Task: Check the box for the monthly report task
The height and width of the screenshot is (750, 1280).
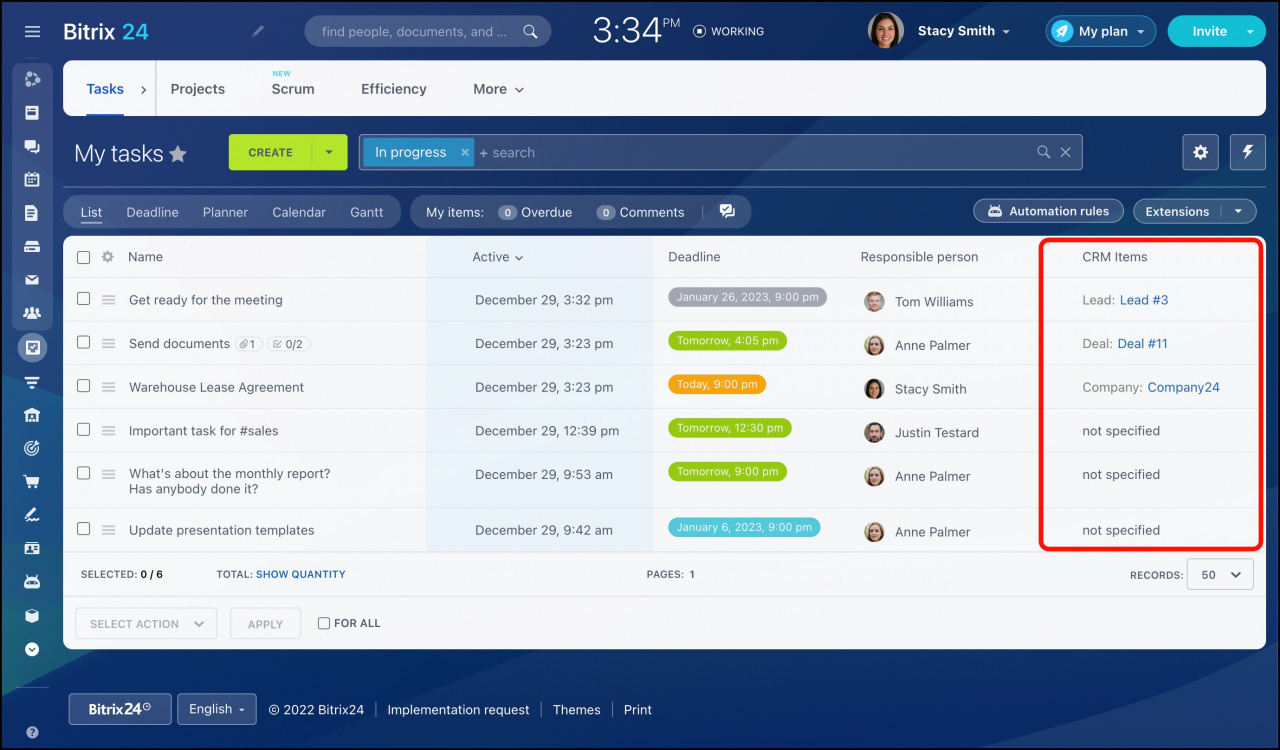Action: [84, 473]
